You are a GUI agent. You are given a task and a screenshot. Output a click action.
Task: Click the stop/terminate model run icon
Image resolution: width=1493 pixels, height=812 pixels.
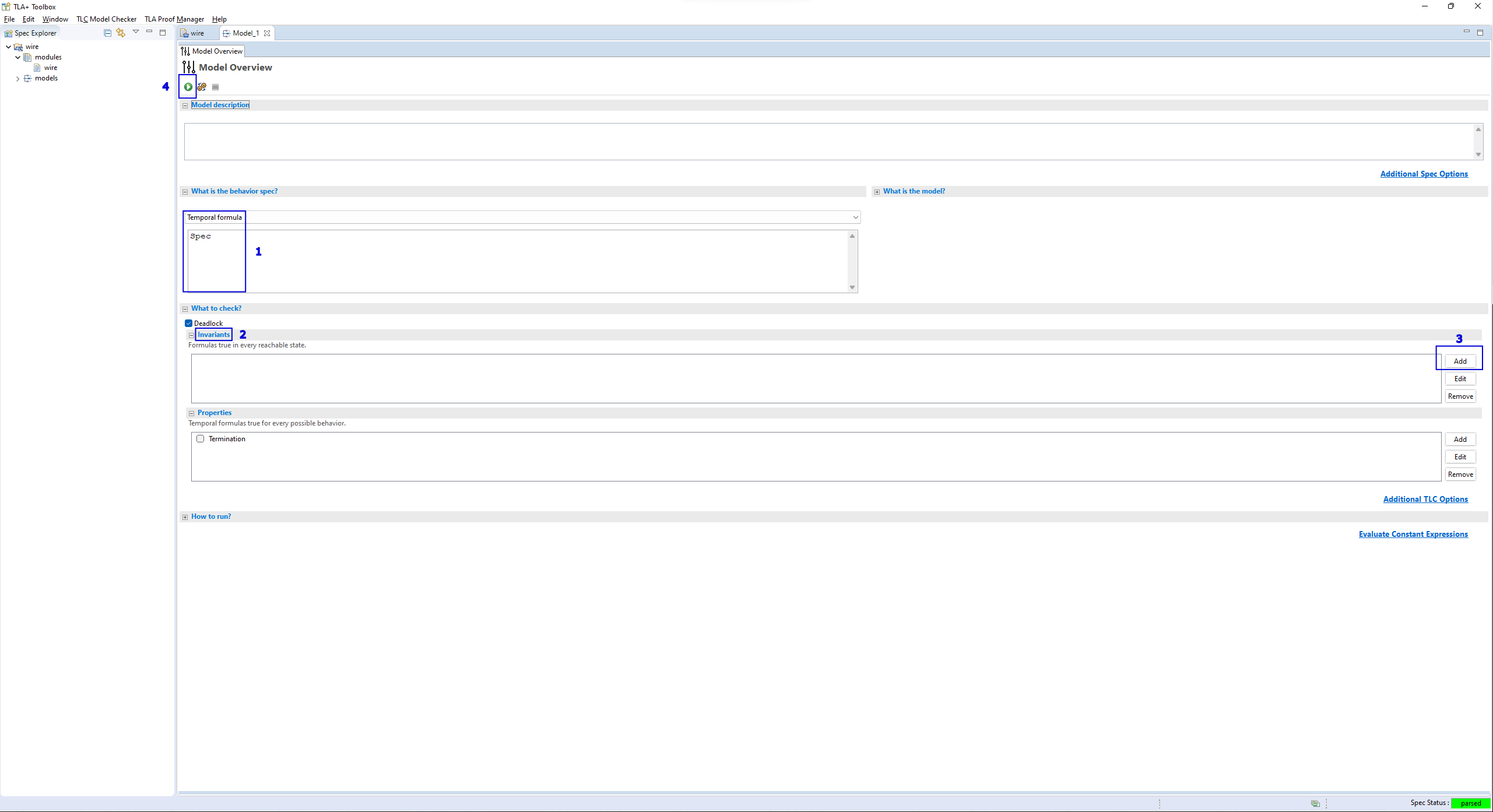pyautogui.click(x=215, y=87)
